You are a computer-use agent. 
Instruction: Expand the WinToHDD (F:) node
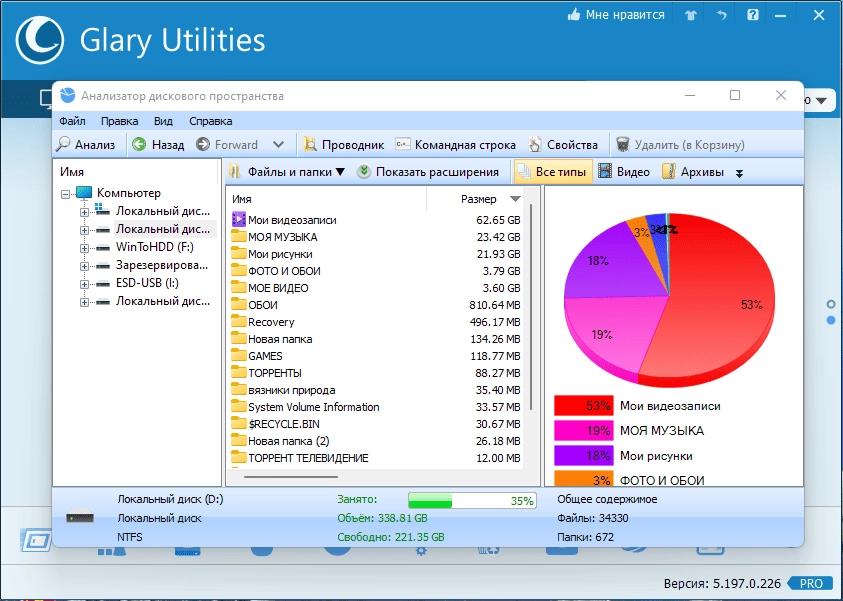click(84, 248)
